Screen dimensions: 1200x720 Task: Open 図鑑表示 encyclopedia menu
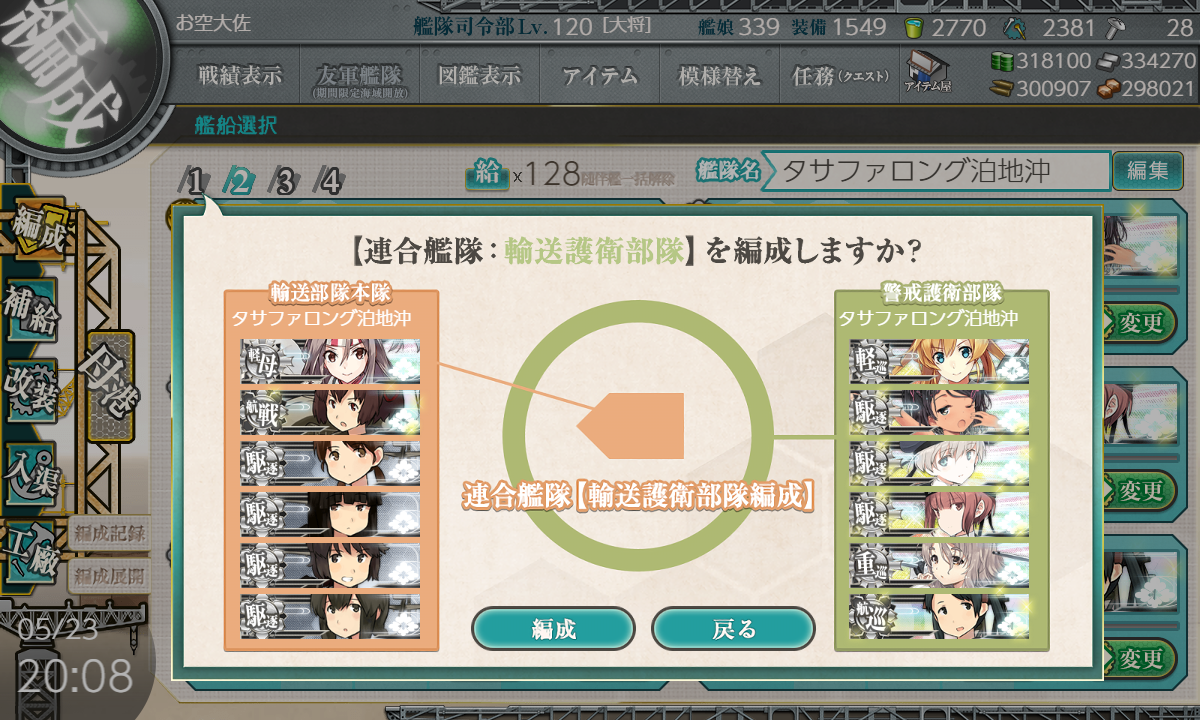(480, 75)
